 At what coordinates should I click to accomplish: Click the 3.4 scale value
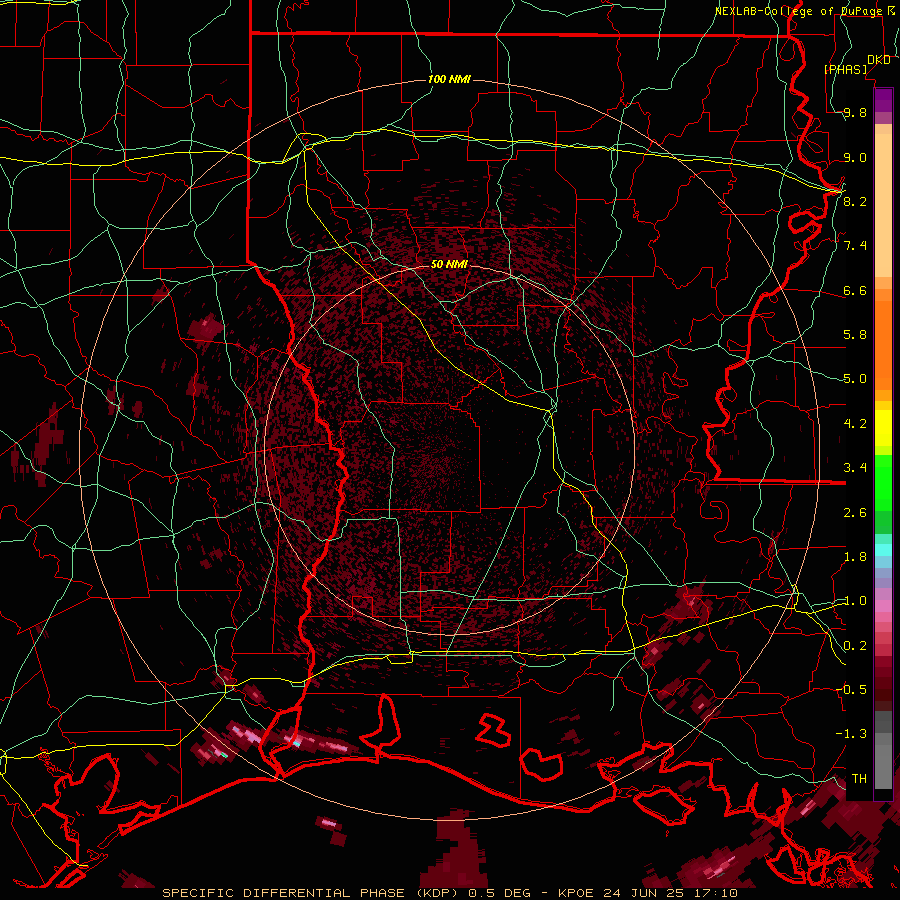tap(855, 468)
